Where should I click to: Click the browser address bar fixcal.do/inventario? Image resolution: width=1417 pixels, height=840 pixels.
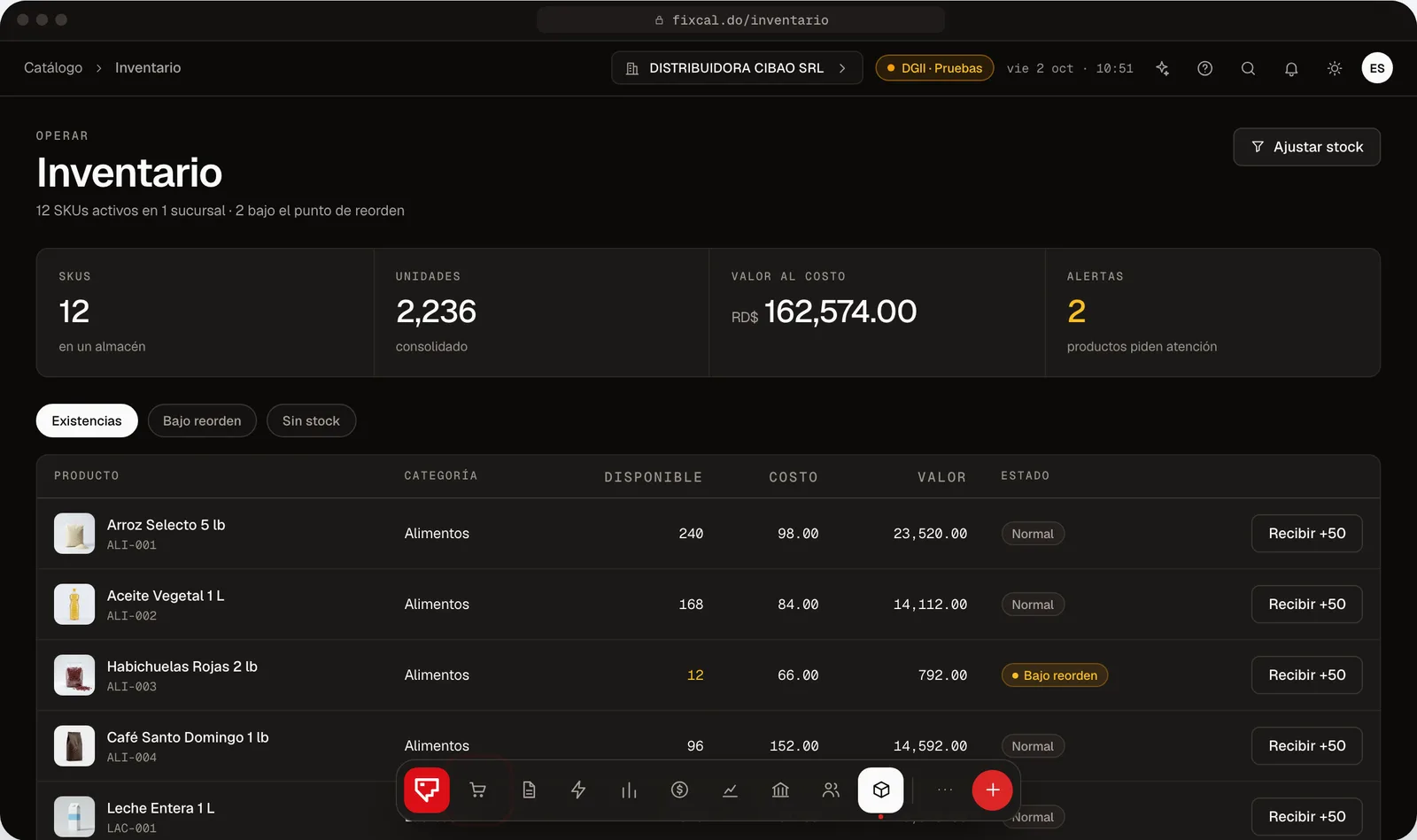tap(741, 19)
